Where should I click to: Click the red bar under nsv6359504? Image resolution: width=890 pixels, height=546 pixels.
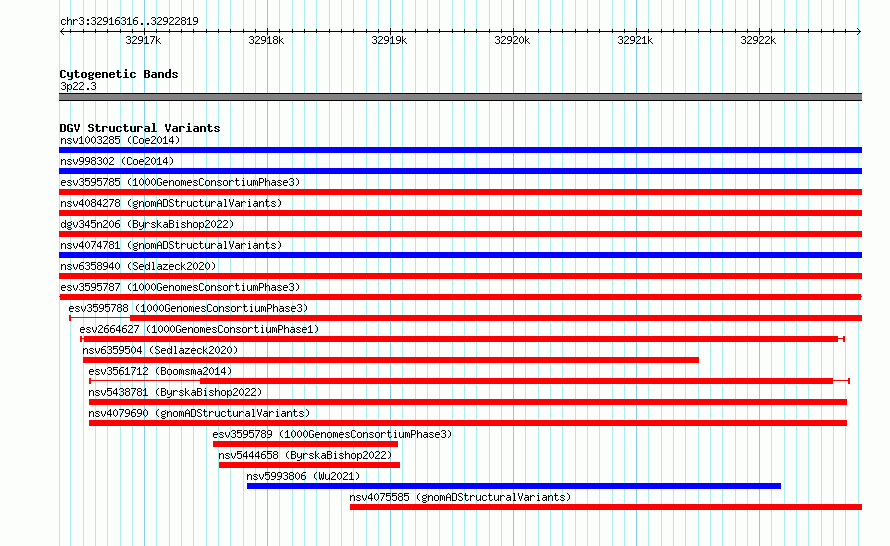click(391, 360)
